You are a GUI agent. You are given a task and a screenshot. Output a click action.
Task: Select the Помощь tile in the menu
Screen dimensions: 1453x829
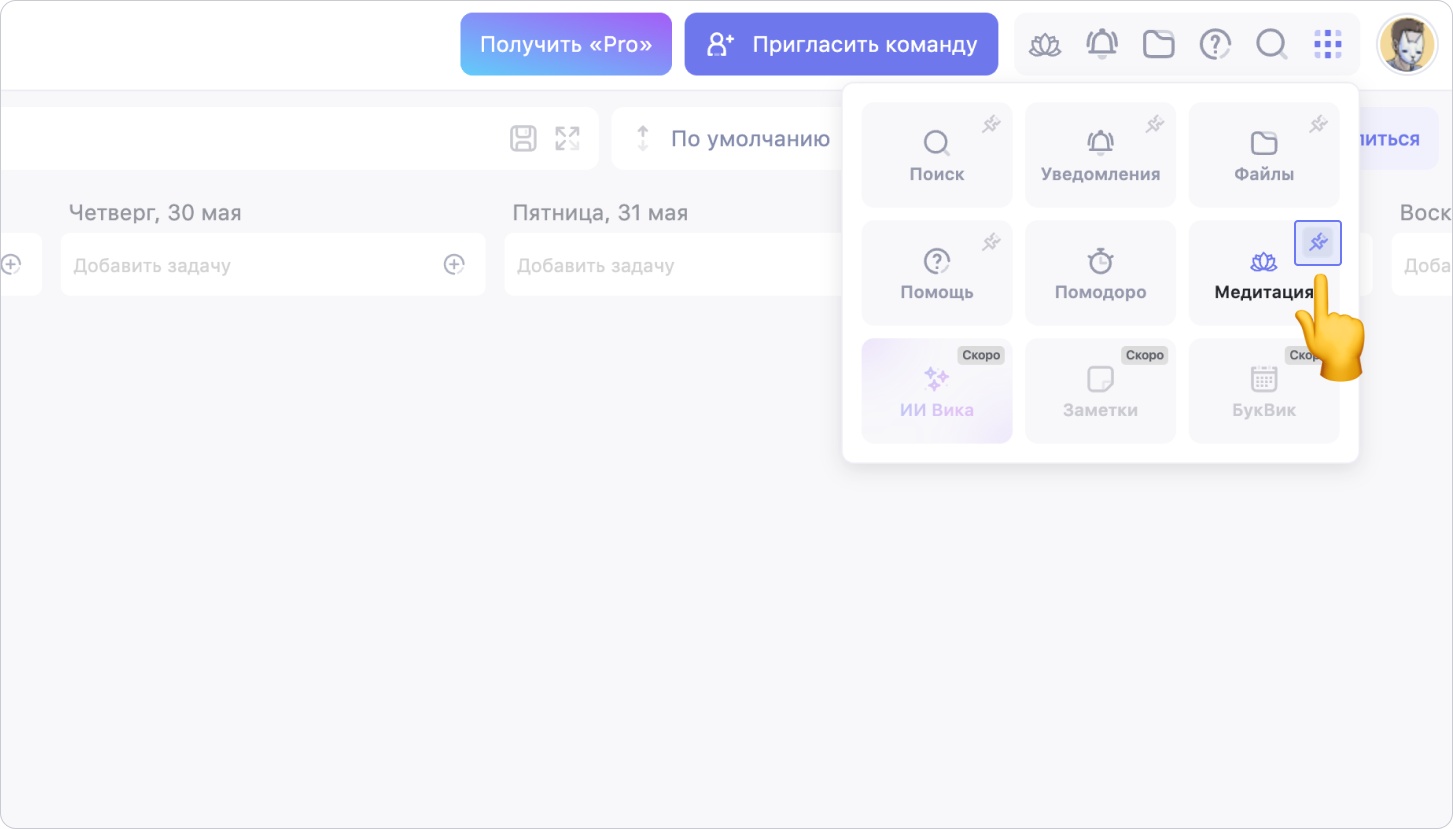tap(936, 274)
